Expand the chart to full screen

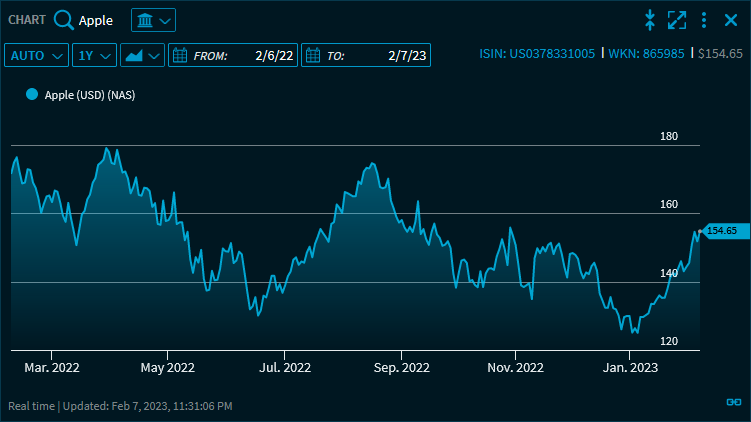(677, 20)
